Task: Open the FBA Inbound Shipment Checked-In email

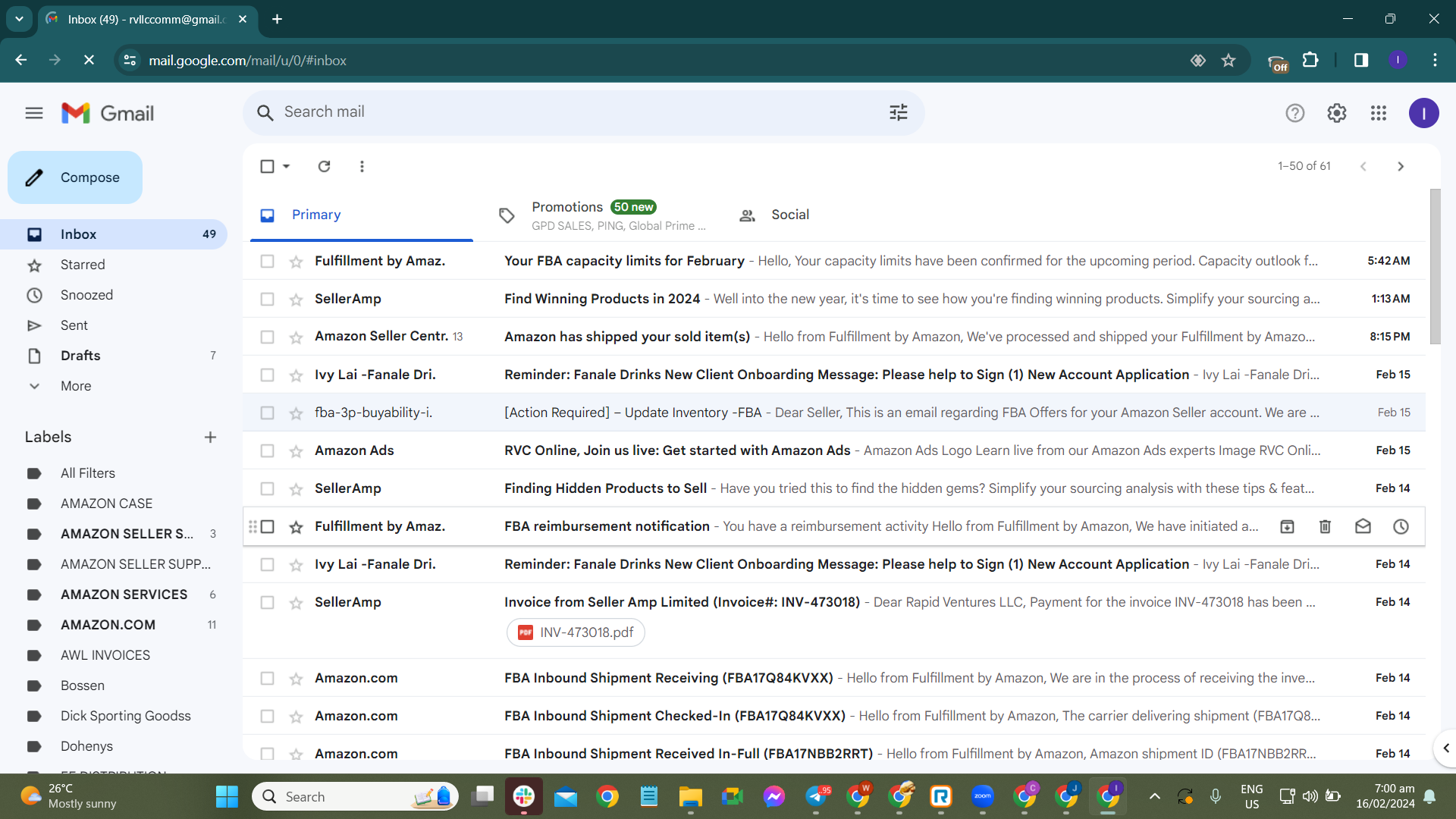Action: (833, 716)
